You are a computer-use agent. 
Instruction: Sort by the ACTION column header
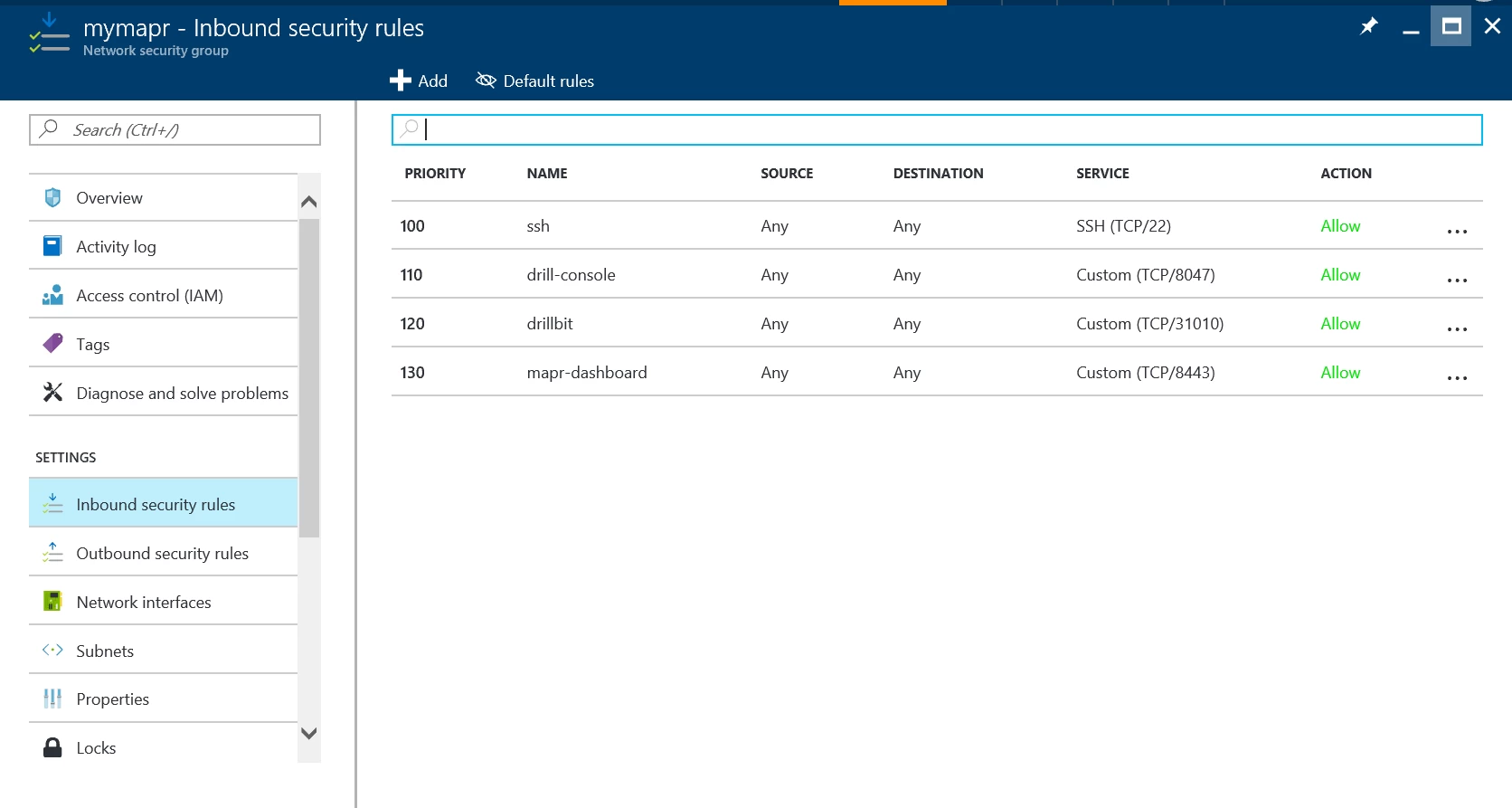click(1346, 173)
